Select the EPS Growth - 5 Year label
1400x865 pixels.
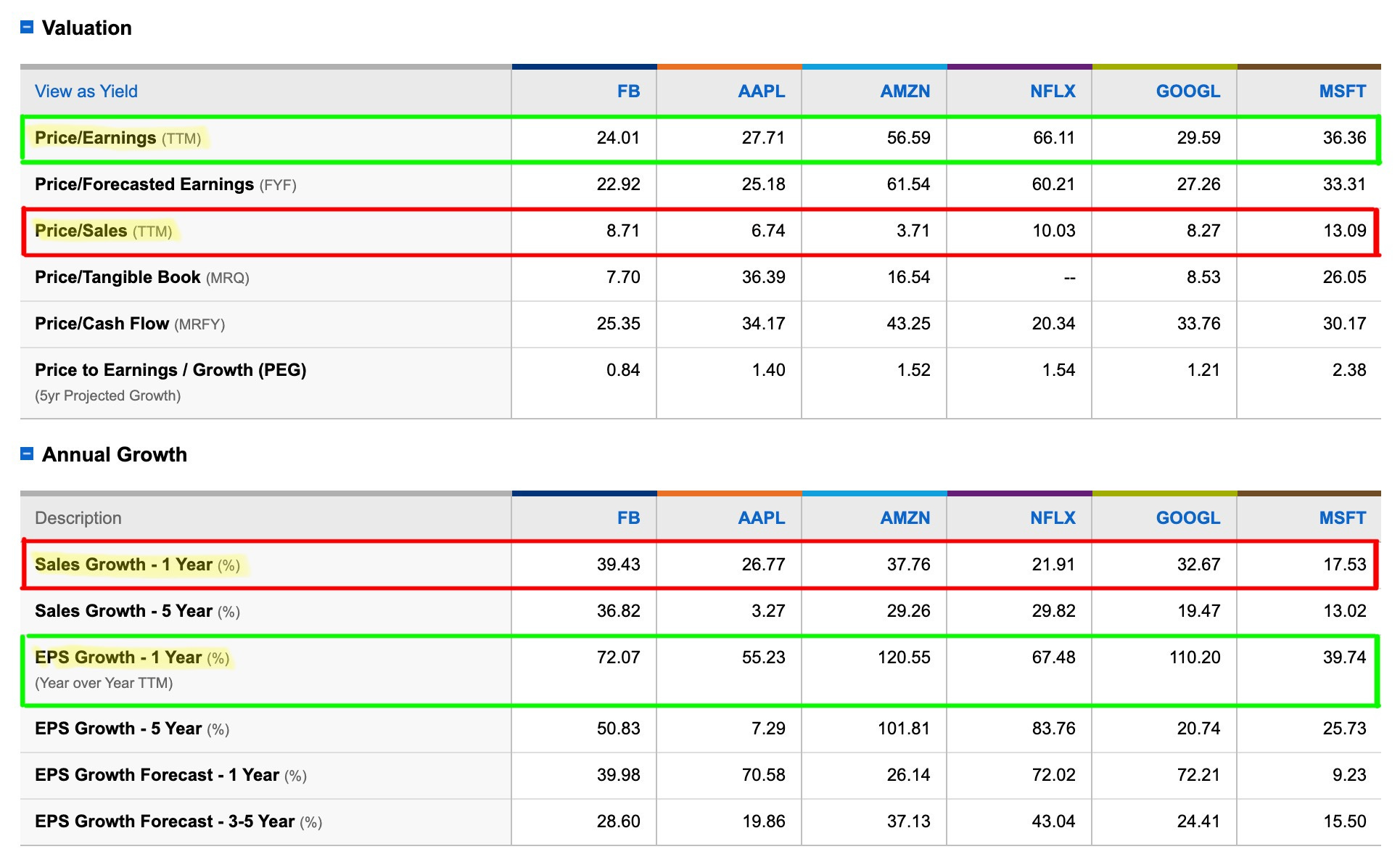(132, 729)
